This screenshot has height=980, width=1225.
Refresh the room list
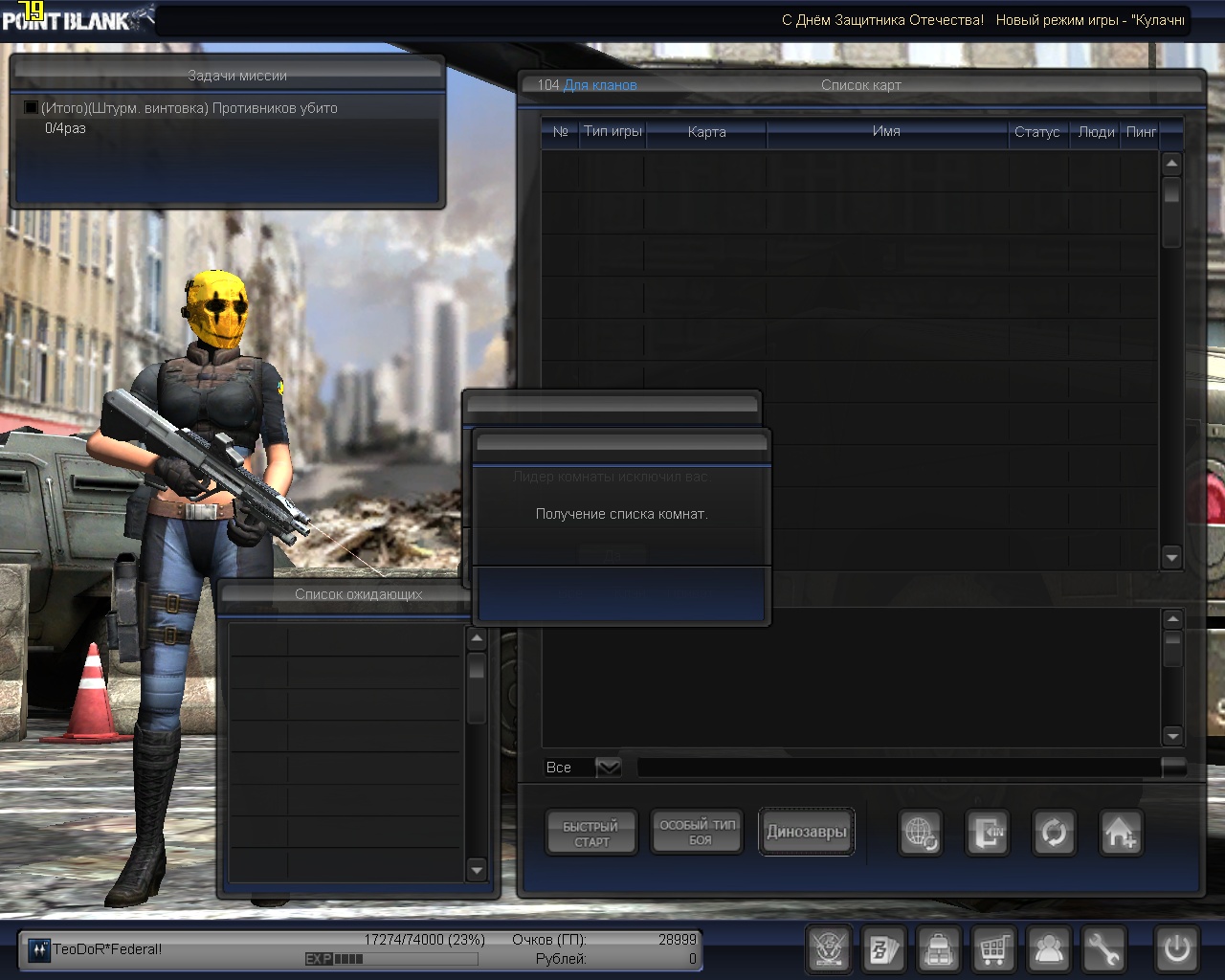click(1053, 833)
